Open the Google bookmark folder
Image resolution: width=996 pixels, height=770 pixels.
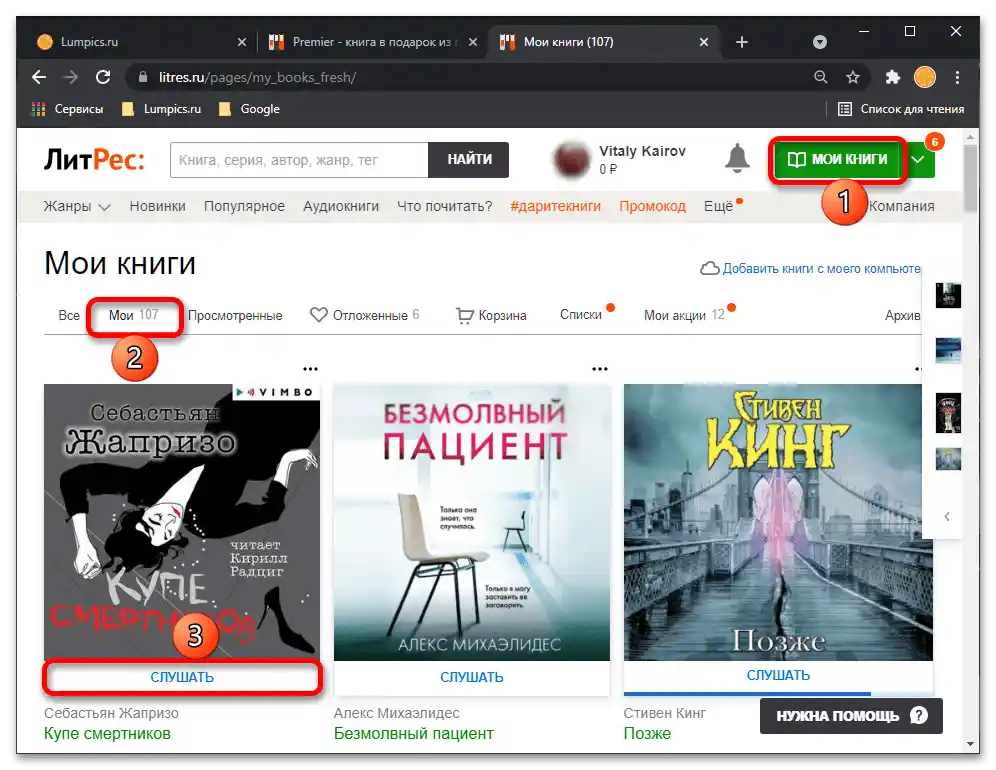pyautogui.click(x=249, y=109)
